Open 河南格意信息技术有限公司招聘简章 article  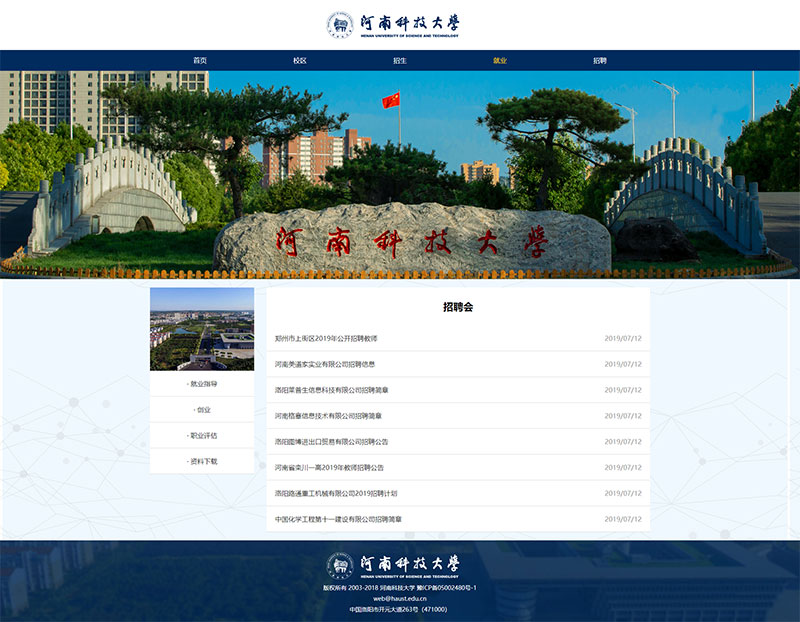click(x=328, y=416)
